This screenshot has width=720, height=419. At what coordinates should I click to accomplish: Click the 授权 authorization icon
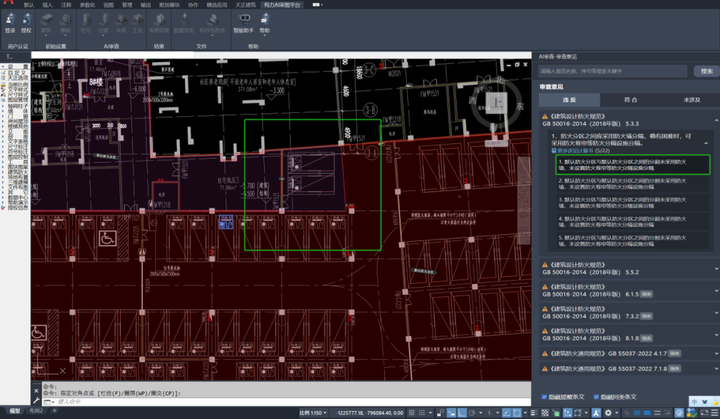26,20
